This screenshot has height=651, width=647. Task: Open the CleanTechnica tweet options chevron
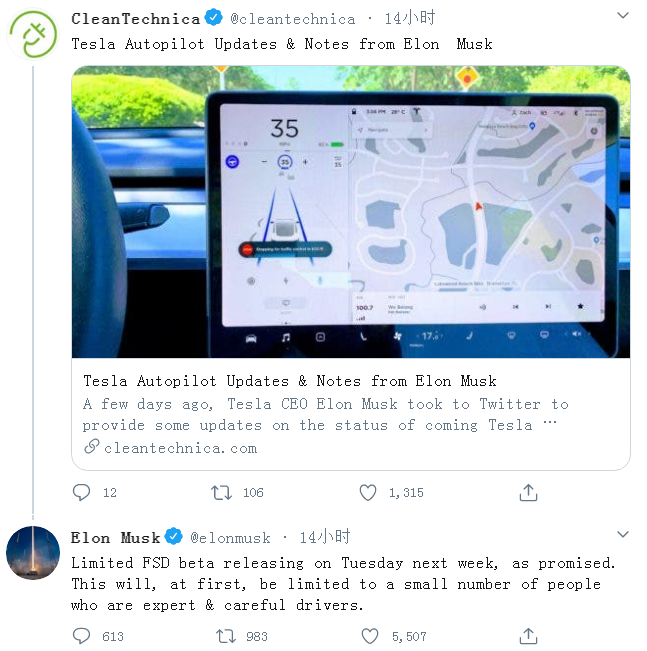pos(622,17)
